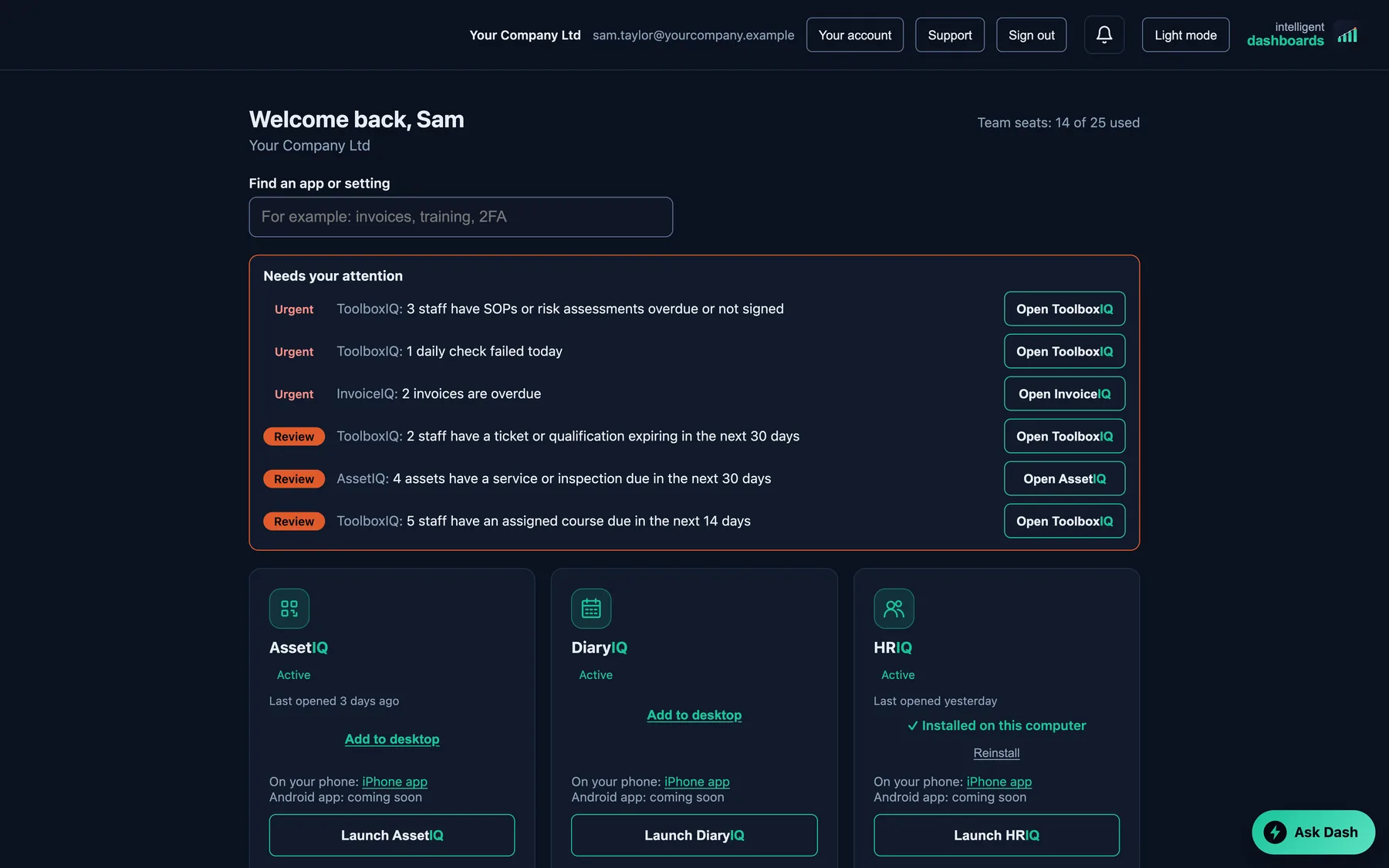Image resolution: width=1389 pixels, height=868 pixels.
Task: Click 'Team seats: 14 of 25 used' text
Action: pos(1058,123)
